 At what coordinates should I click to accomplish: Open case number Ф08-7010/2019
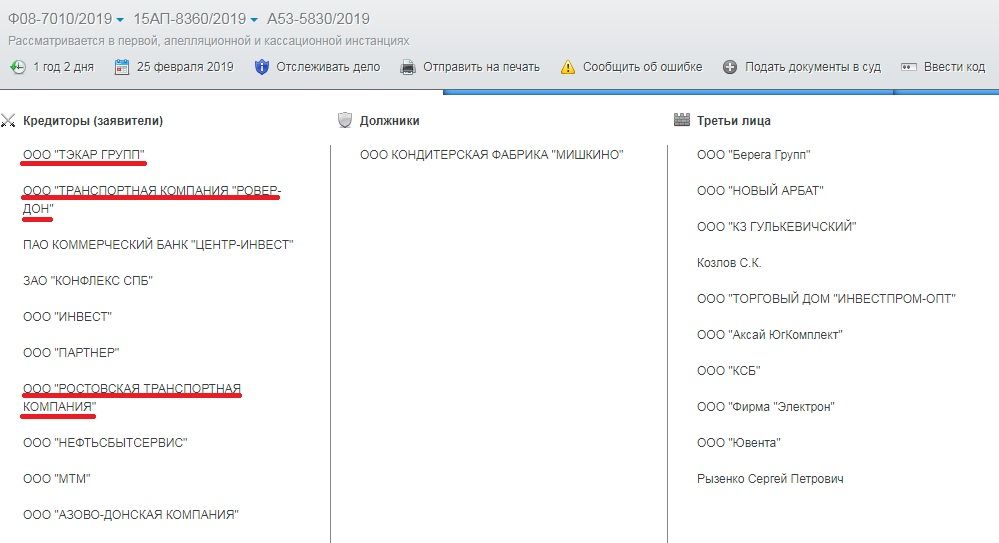[x=60, y=19]
